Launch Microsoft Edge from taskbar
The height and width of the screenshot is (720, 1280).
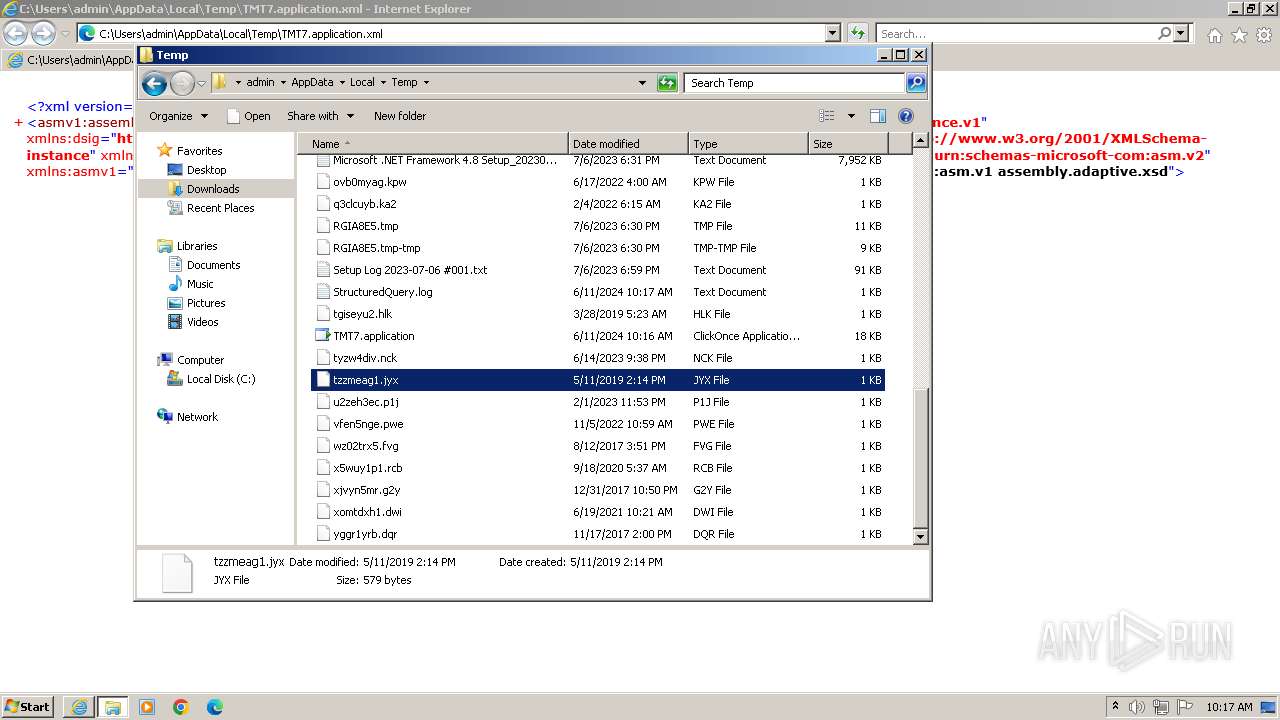click(x=215, y=707)
